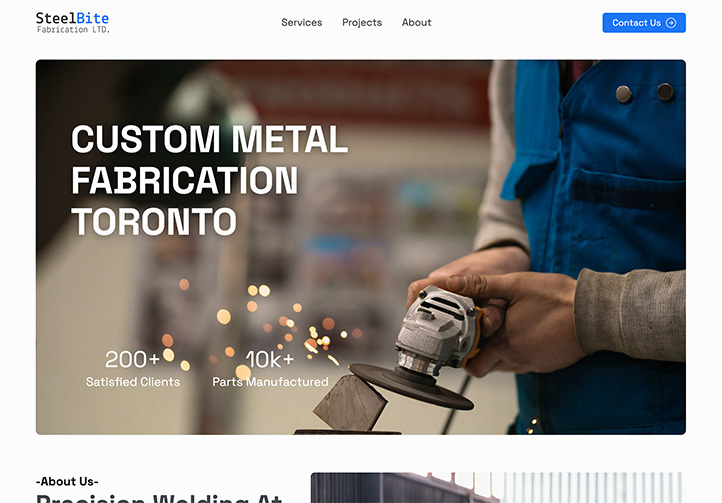
Task: Open the Services menu item
Action: pos(302,23)
